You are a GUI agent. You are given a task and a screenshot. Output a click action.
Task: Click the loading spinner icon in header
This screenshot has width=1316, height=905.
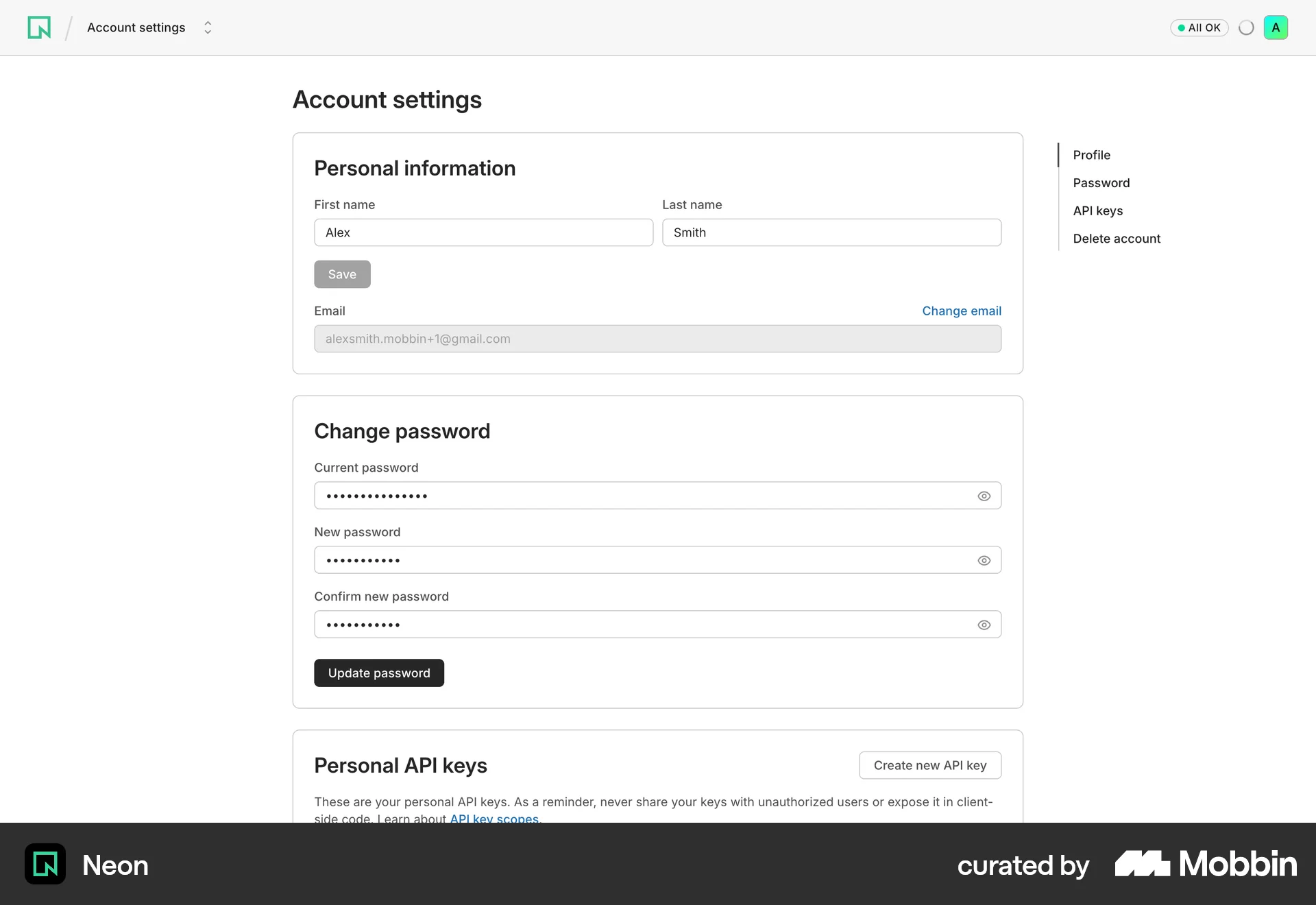click(1246, 27)
